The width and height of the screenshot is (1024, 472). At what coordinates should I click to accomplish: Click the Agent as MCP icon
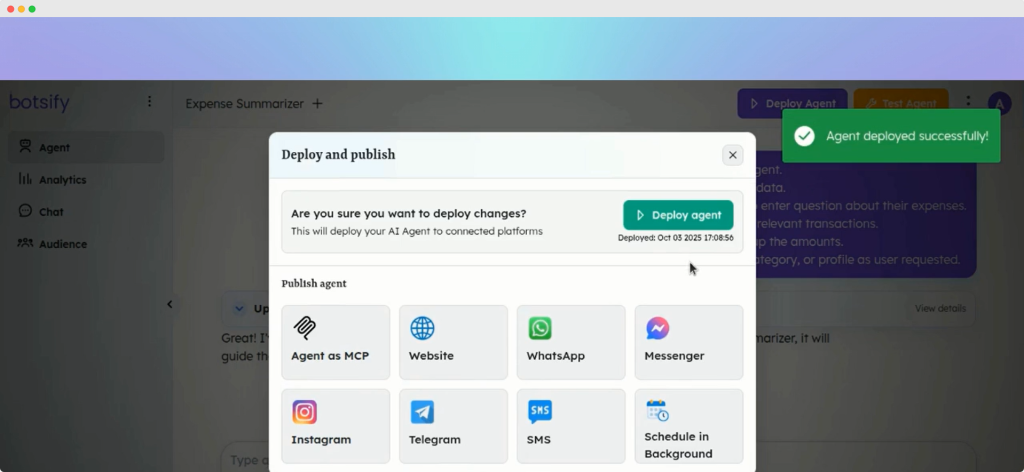coord(305,328)
